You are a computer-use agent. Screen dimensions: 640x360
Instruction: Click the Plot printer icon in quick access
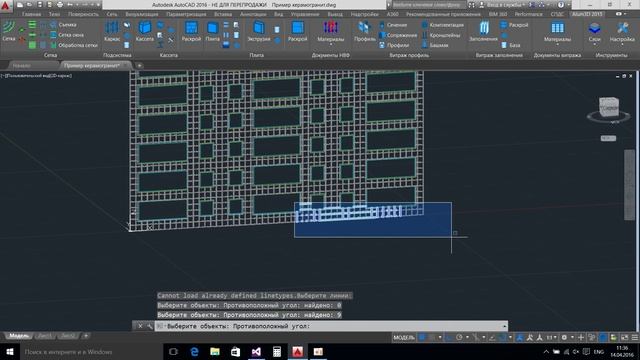(60, 5)
